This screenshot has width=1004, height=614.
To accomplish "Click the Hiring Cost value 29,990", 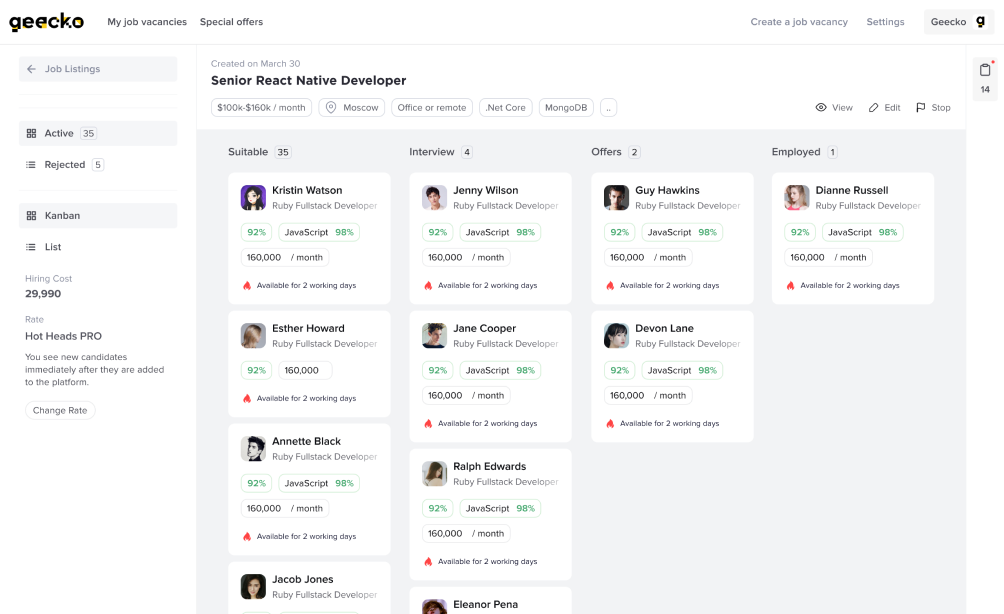I will (43, 294).
